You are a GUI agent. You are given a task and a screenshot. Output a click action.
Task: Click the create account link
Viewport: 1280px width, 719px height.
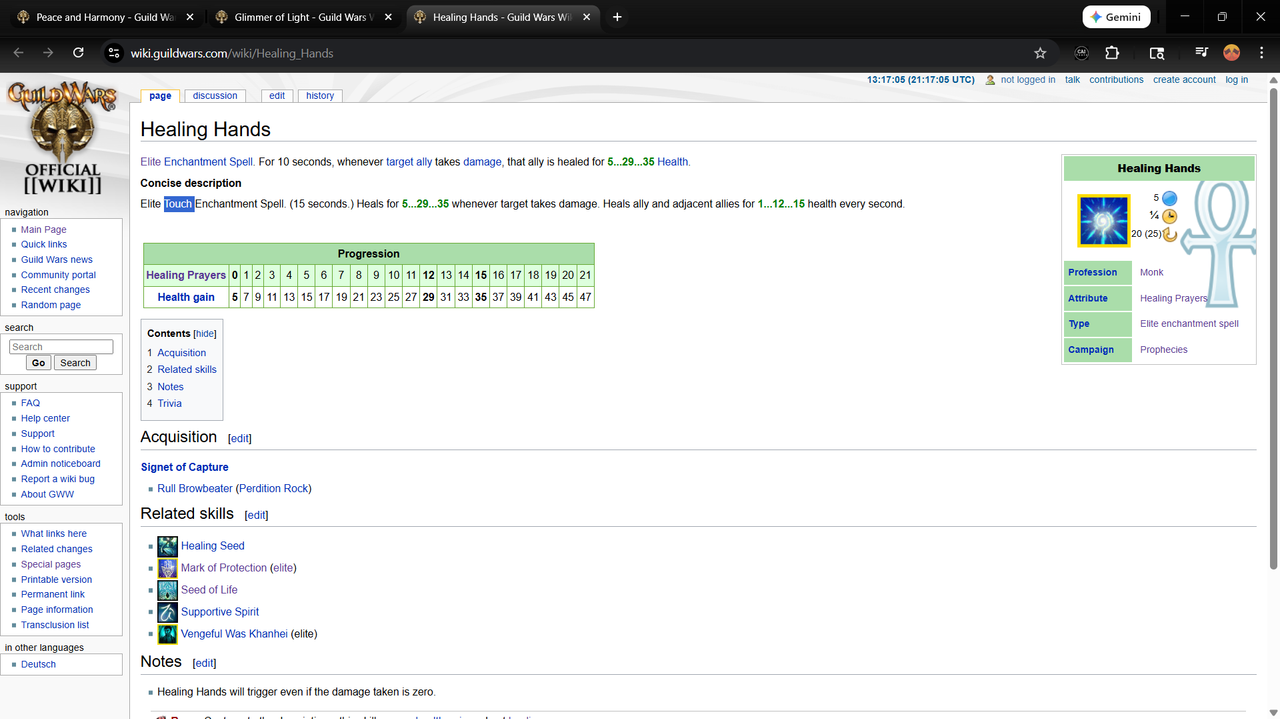tap(1184, 80)
